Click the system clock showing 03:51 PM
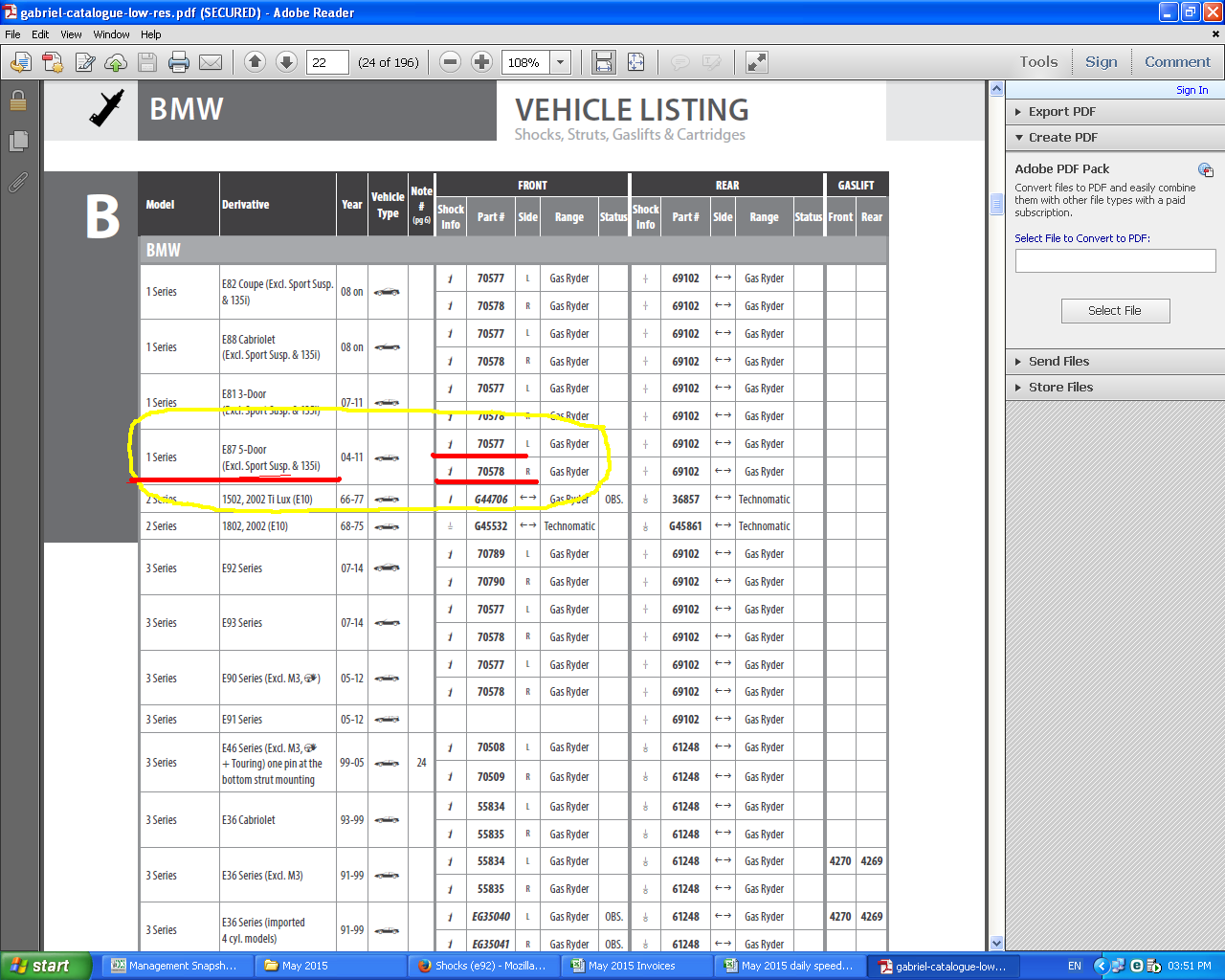The width and height of the screenshot is (1225, 980). 1190,966
